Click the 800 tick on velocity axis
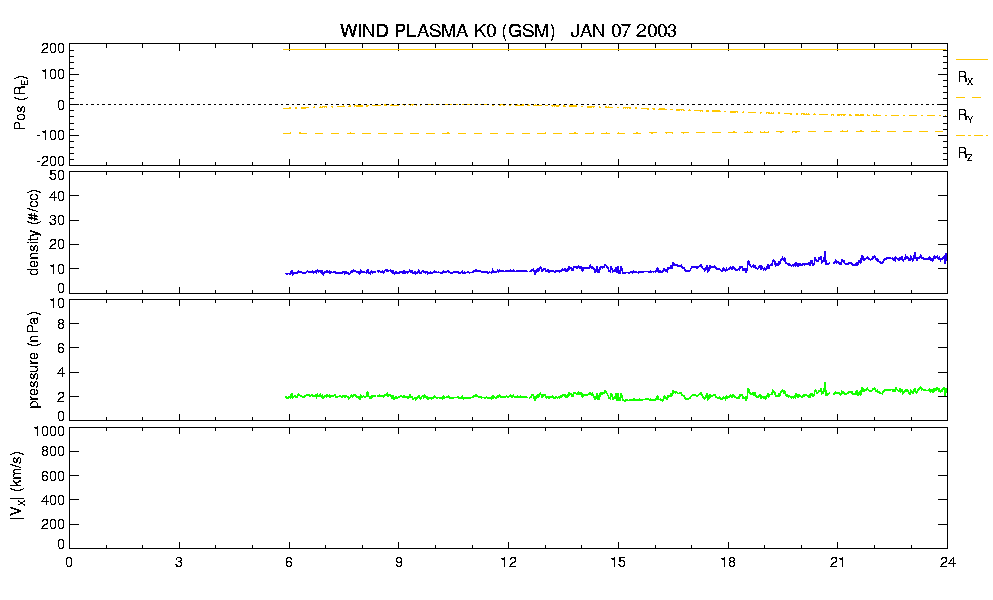This screenshot has height=600, width=993. click(53, 452)
